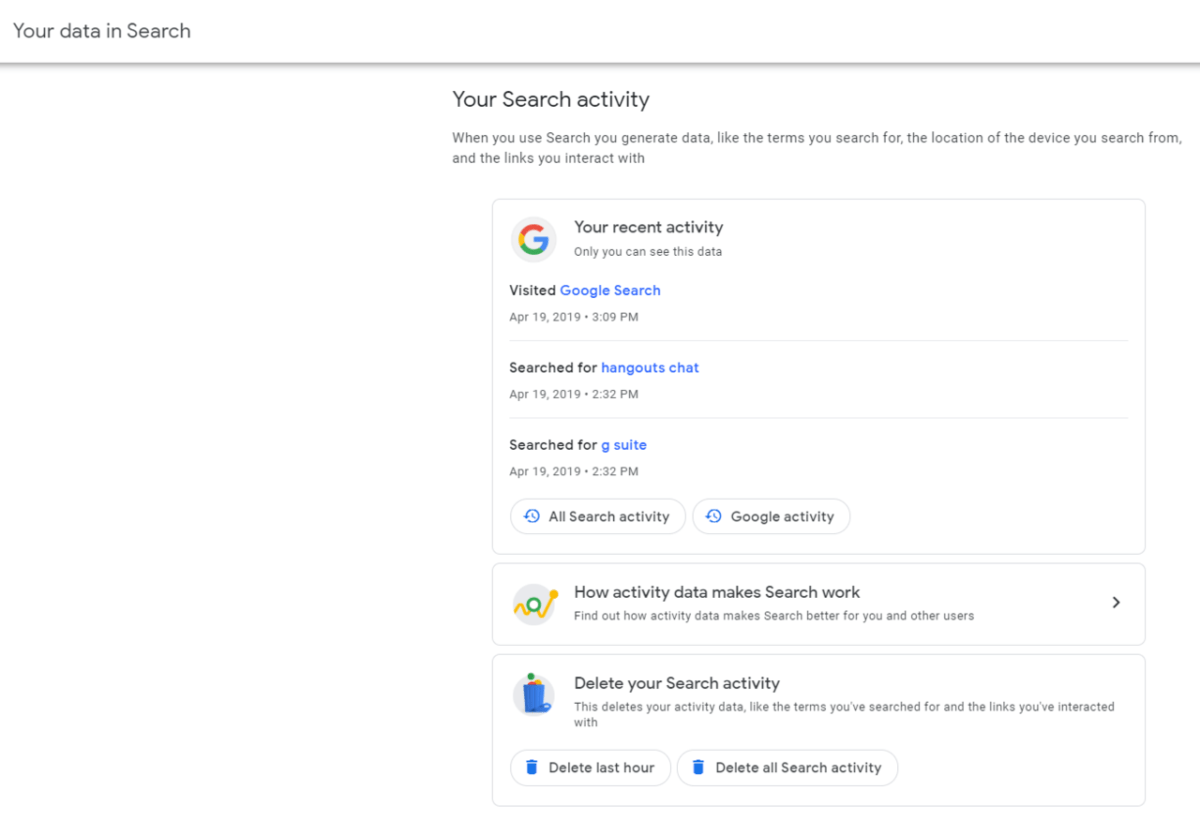This screenshot has height=835, width=1200.
Task: Open All Search activity
Action: coord(598,517)
